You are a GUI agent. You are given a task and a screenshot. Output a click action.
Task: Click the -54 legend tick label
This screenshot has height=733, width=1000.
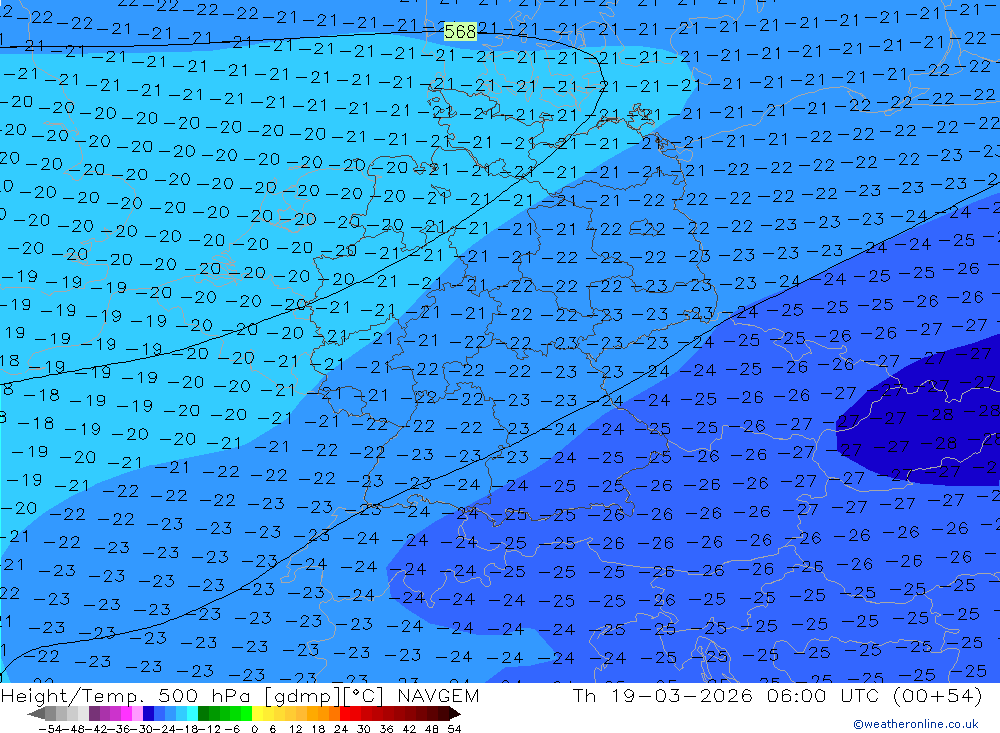50,729
